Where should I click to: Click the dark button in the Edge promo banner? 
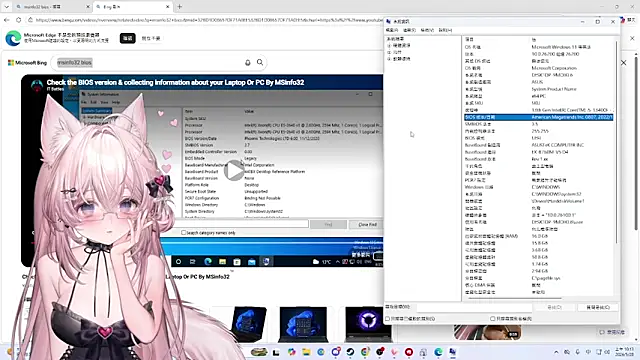[128, 38]
